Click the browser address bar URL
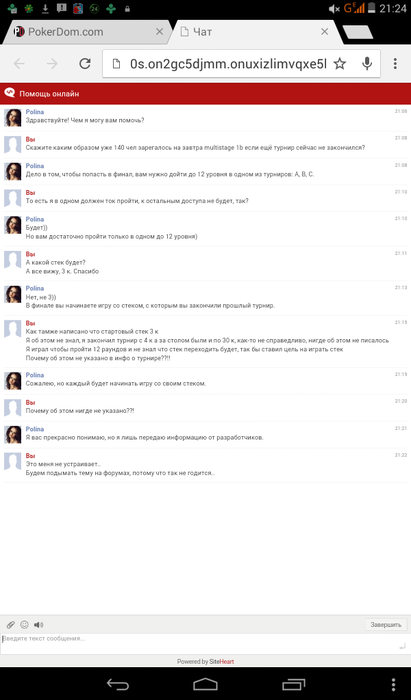The height and width of the screenshot is (700, 411). click(228, 64)
